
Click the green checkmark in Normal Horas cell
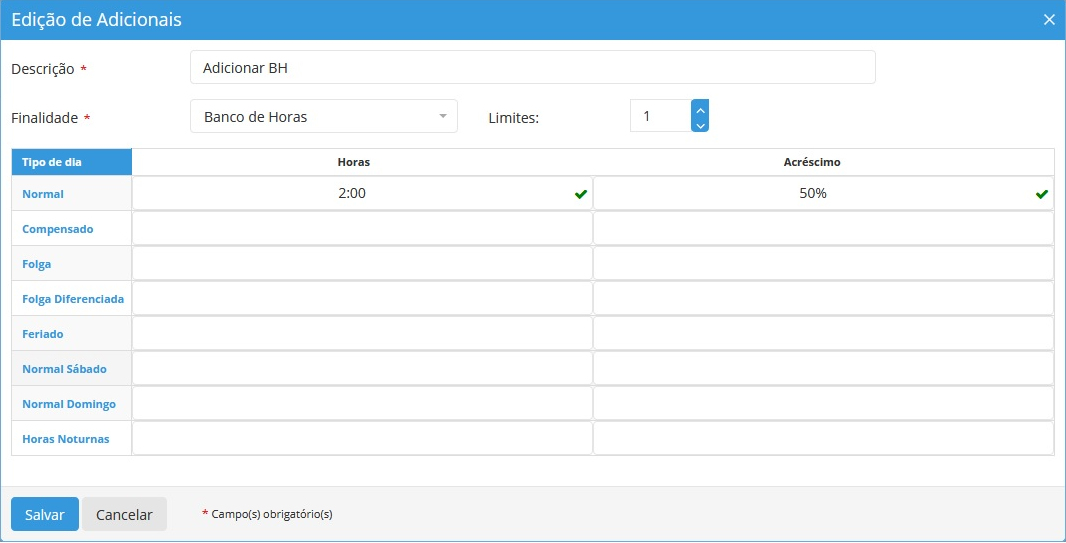coord(580,194)
